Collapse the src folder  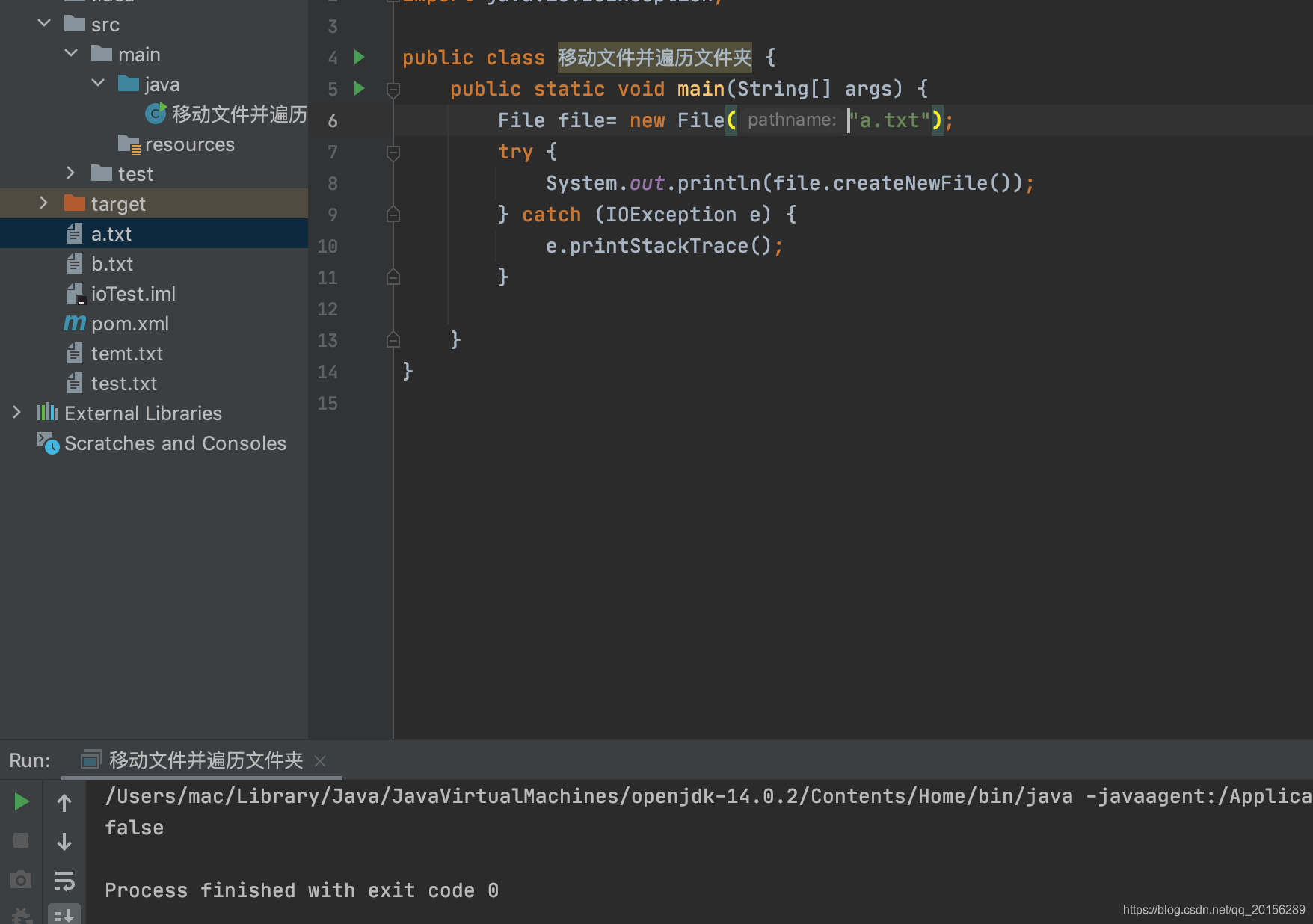click(x=44, y=23)
